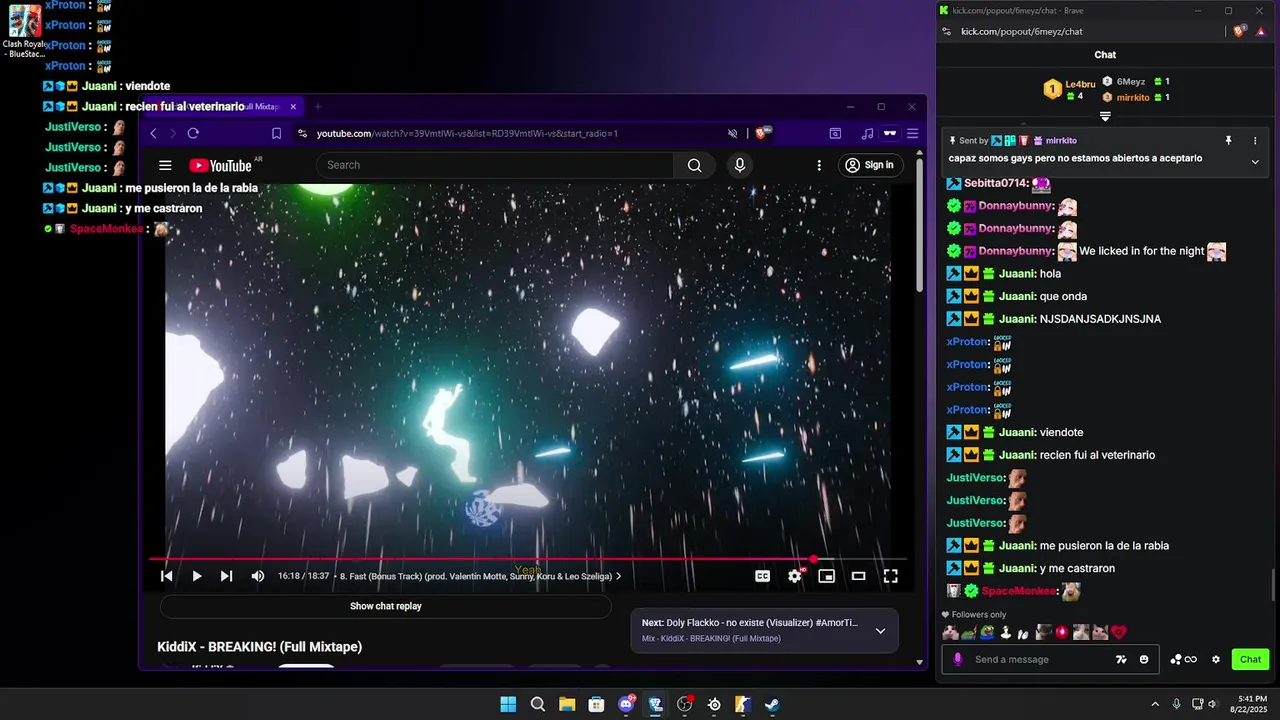View site information for kick.com
The height and width of the screenshot is (720, 1280).
[x=946, y=31]
